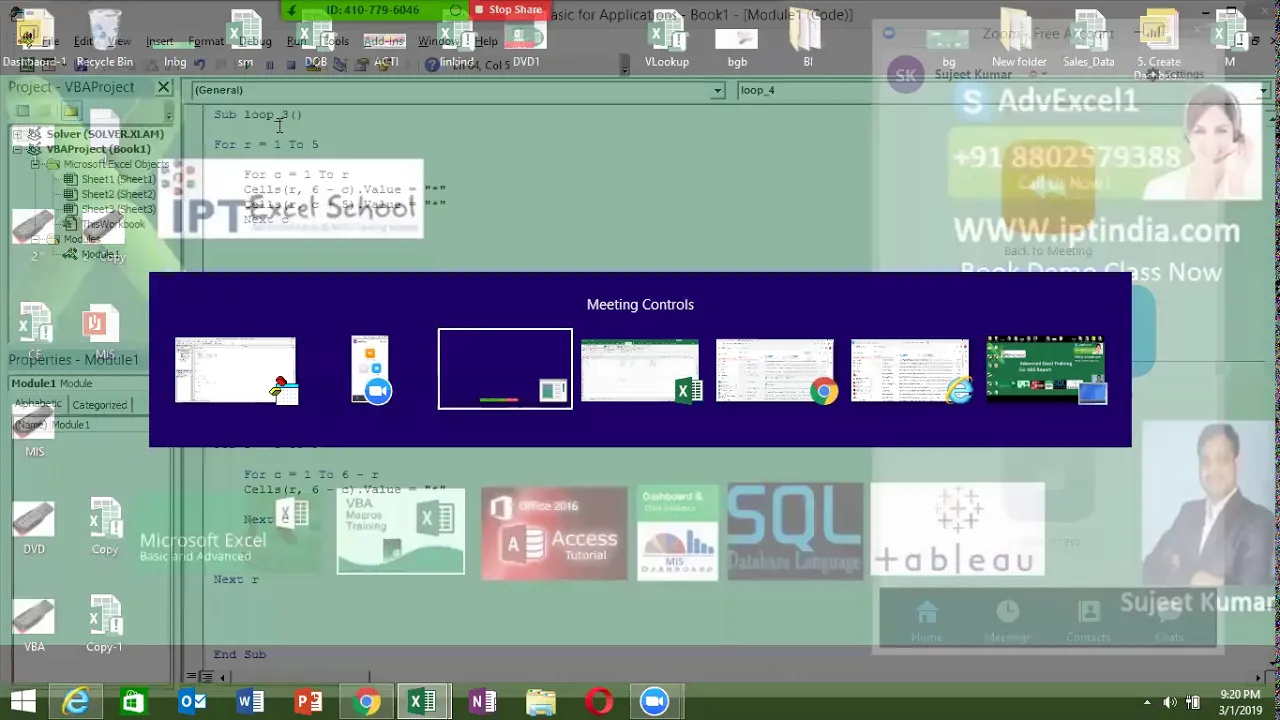Click the Break (pause) toolbar icon
This screenshot has height=720, width=1280.
[x=270, y=64]
